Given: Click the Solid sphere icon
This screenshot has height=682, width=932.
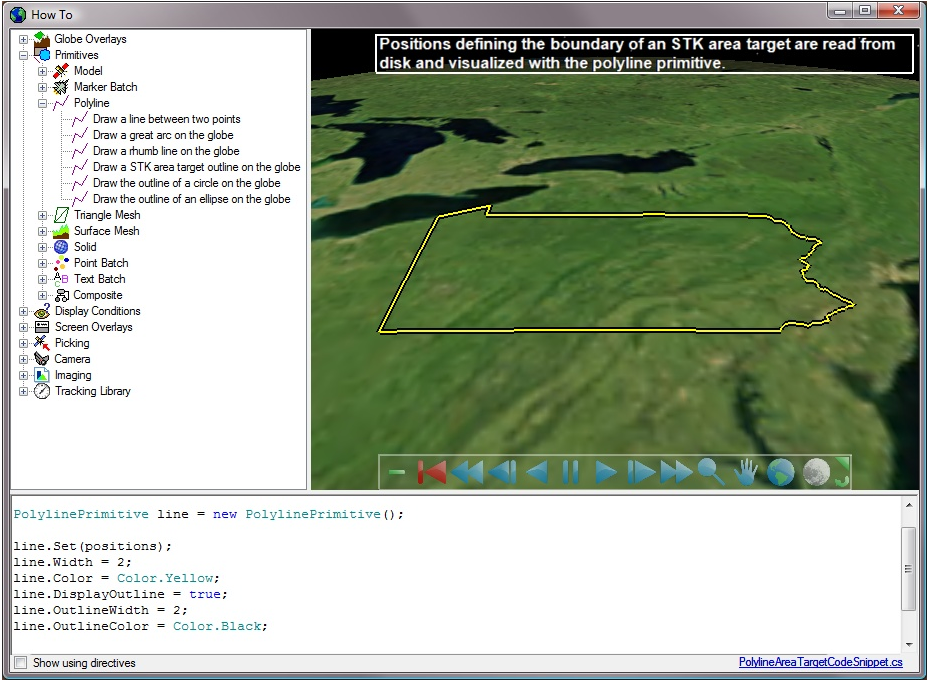Looking at the screenshot, I should coord(61,247).
